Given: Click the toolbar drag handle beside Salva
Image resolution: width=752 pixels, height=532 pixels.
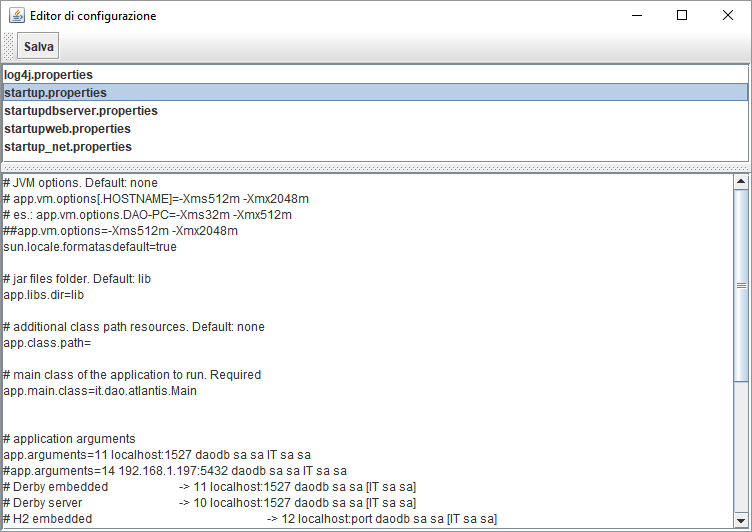Looking at the screenshot, I should coord(9,46).
